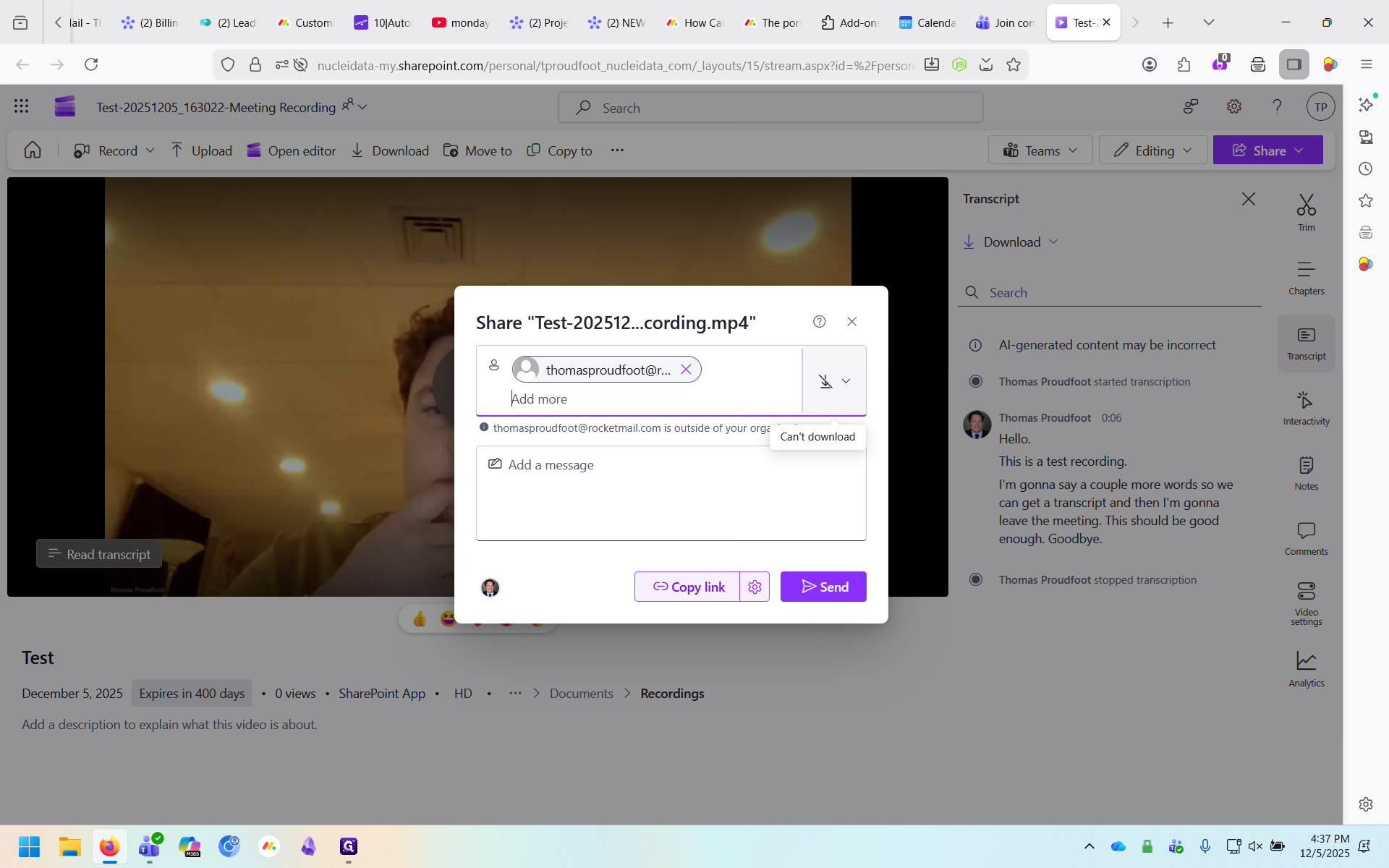
Task: Open the Chapters panel
Action: click(1306, 278)
